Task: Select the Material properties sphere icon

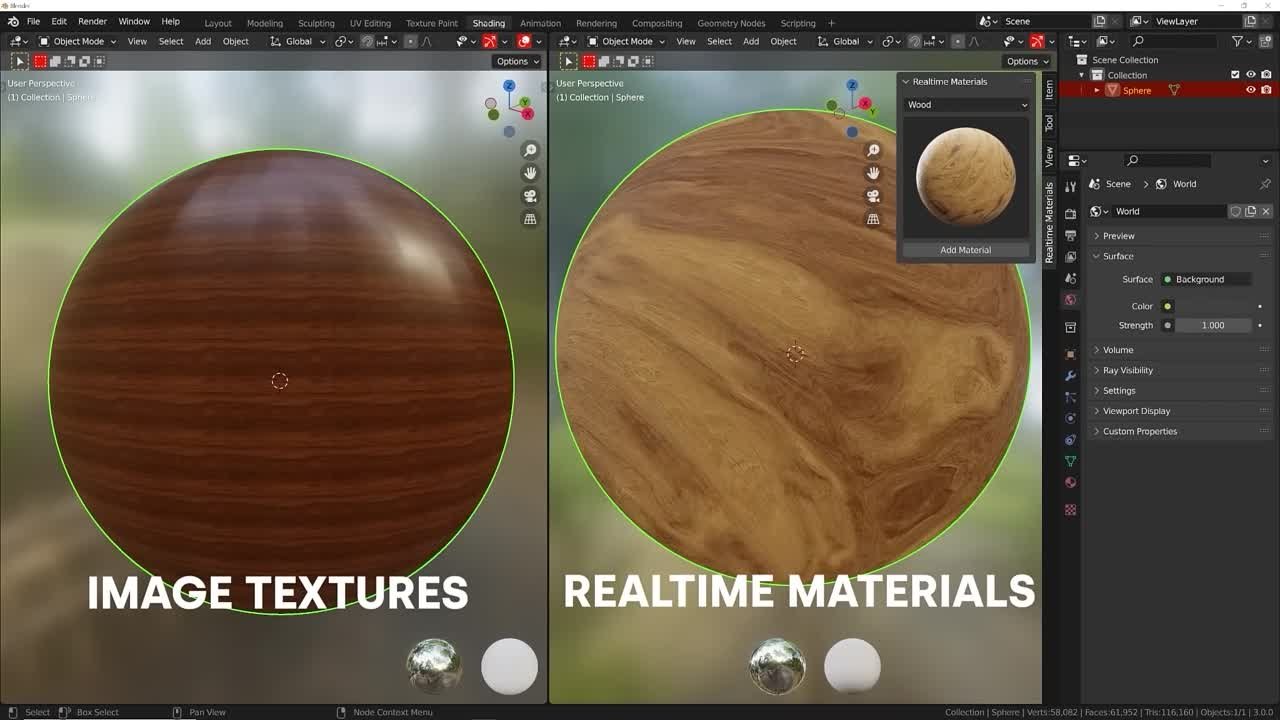Action: [x=1070, y=481]
